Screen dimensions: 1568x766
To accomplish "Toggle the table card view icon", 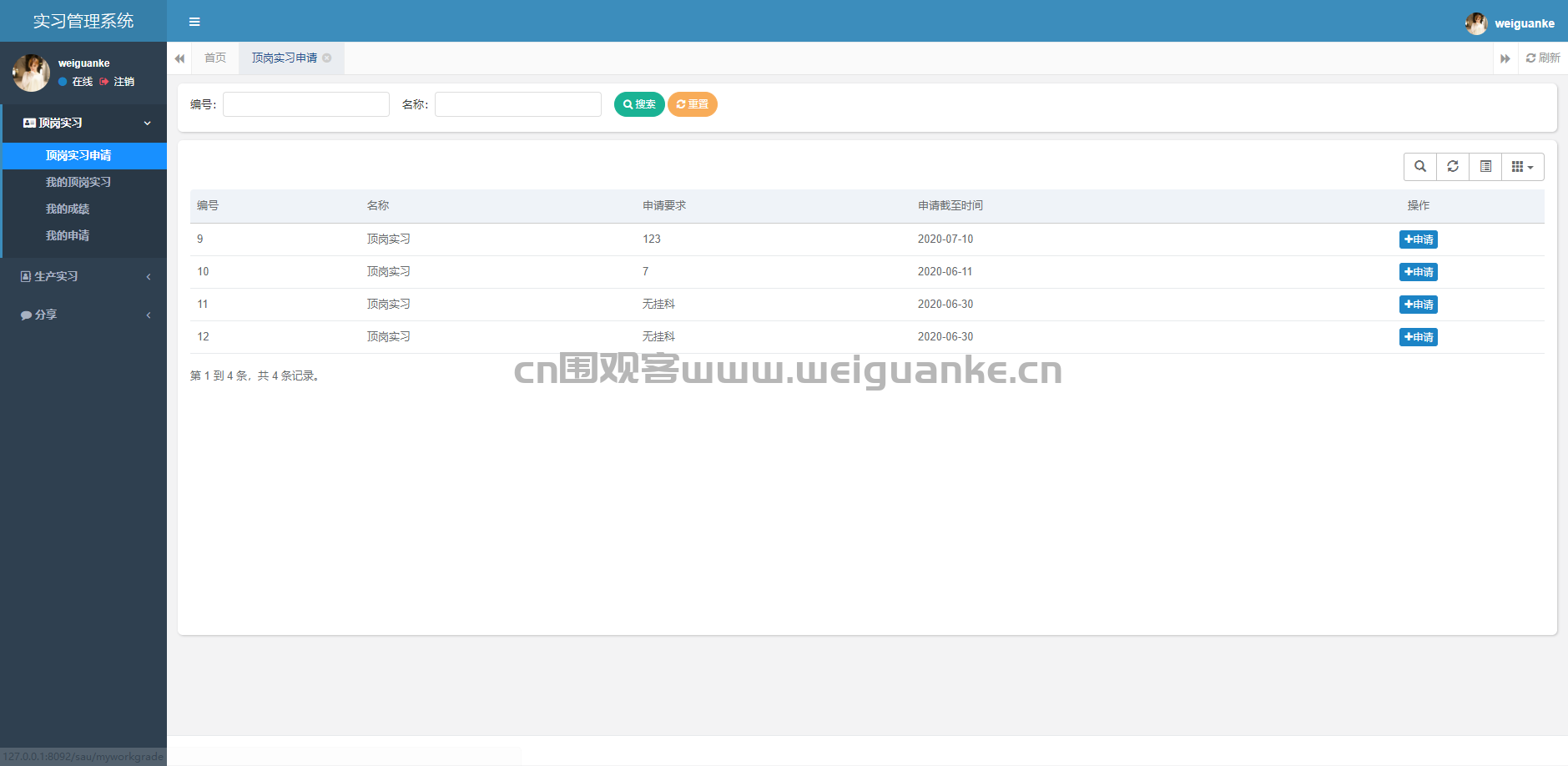I will coord(1485,167).
